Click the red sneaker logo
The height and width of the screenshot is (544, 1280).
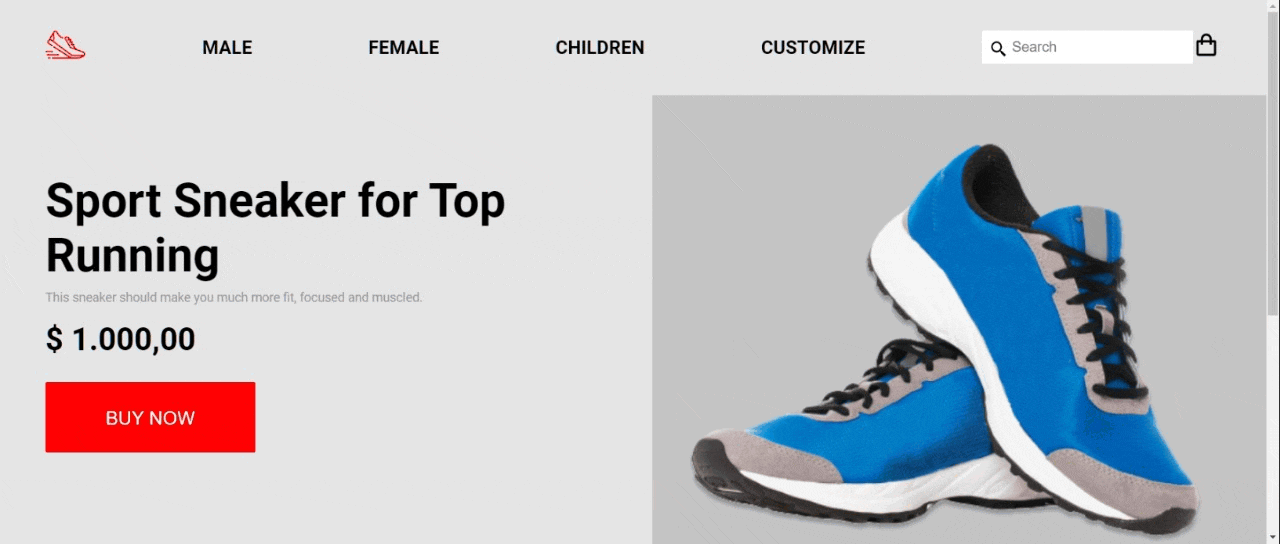65,46
